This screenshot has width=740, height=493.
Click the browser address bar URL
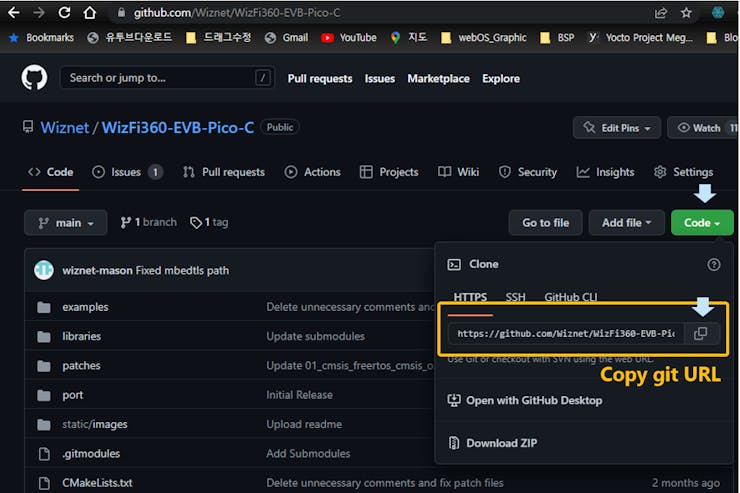point(237,13)
